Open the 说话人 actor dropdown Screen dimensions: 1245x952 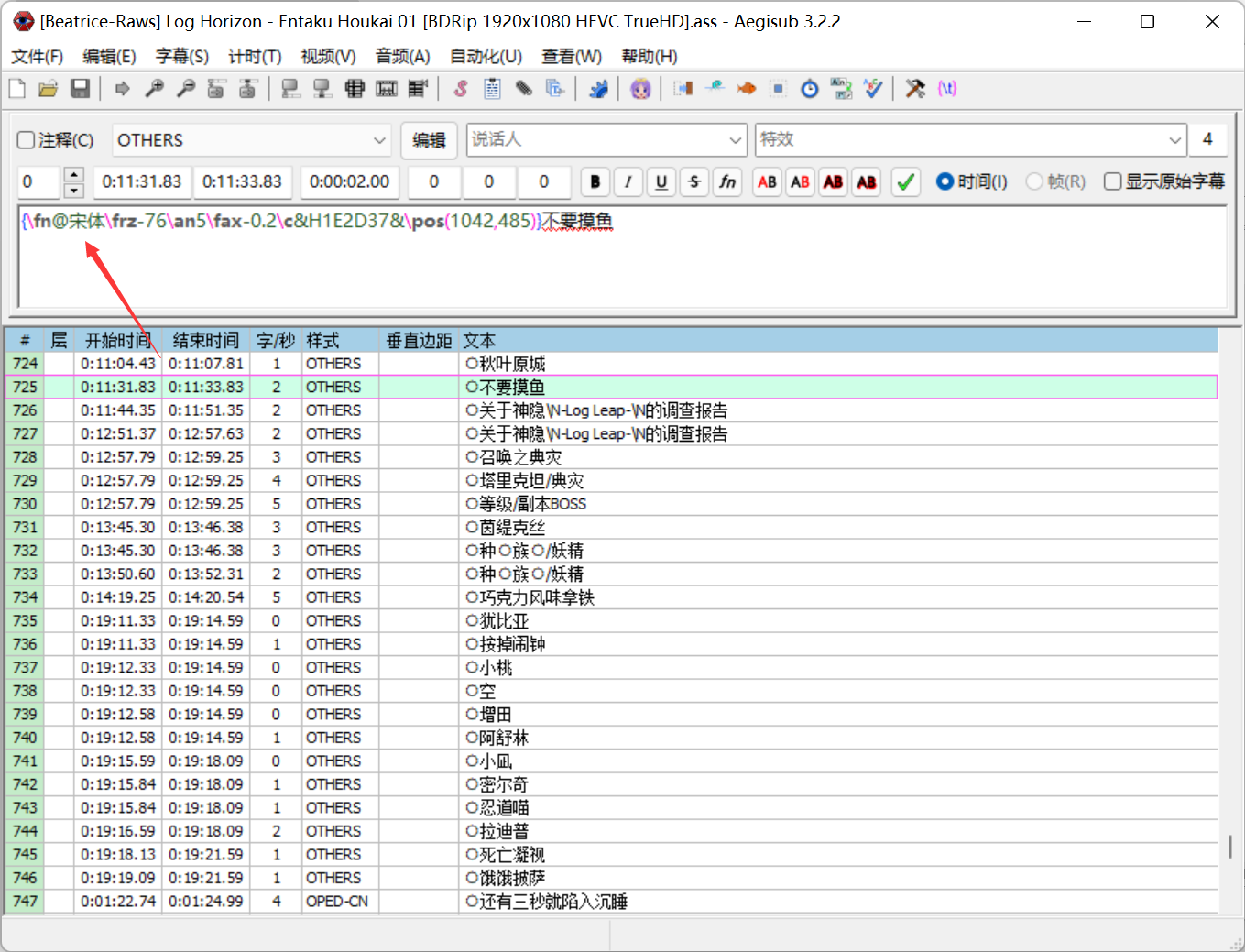pos(606,140)
